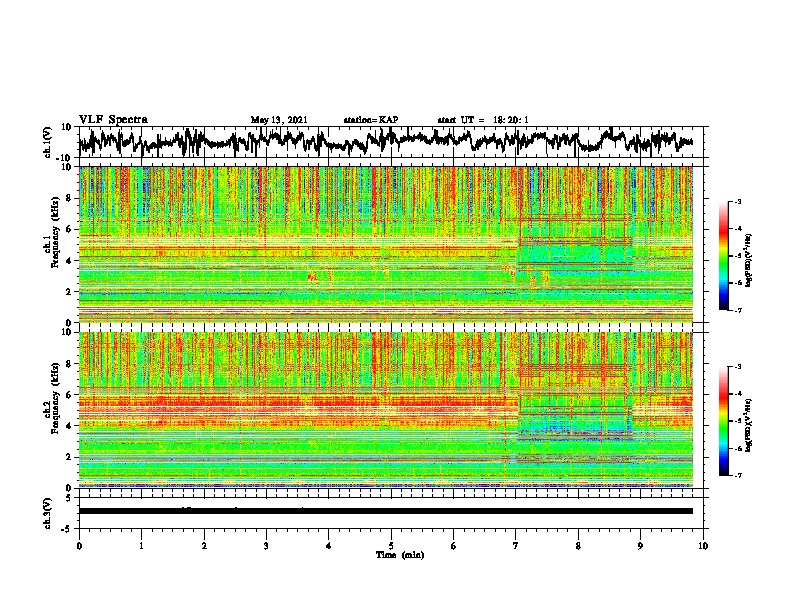Click the ch.1(V) waveform axis label
This screenshot has width=792, height=612.
click(48, 141)
